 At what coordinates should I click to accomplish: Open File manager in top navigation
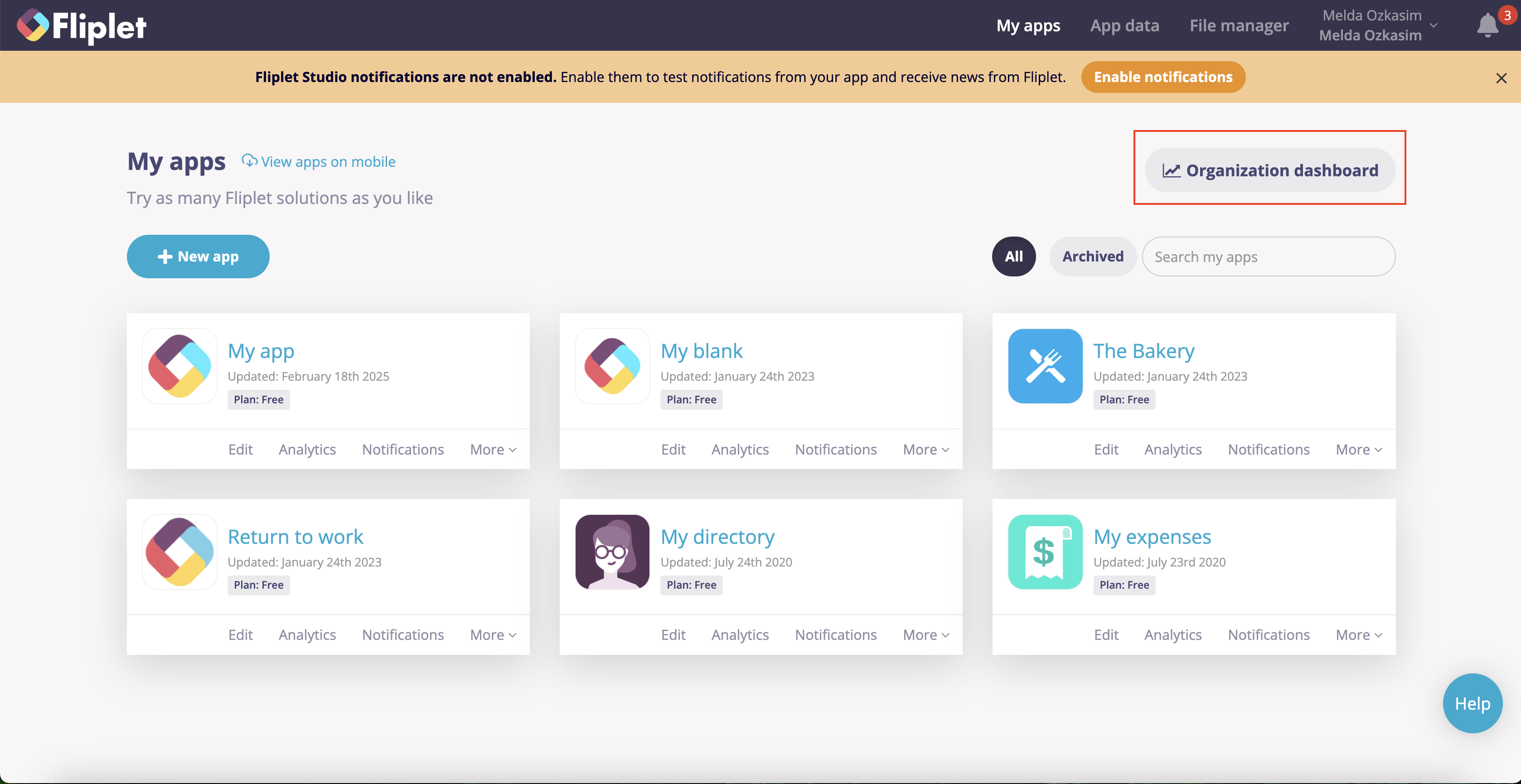(1239, 25)
